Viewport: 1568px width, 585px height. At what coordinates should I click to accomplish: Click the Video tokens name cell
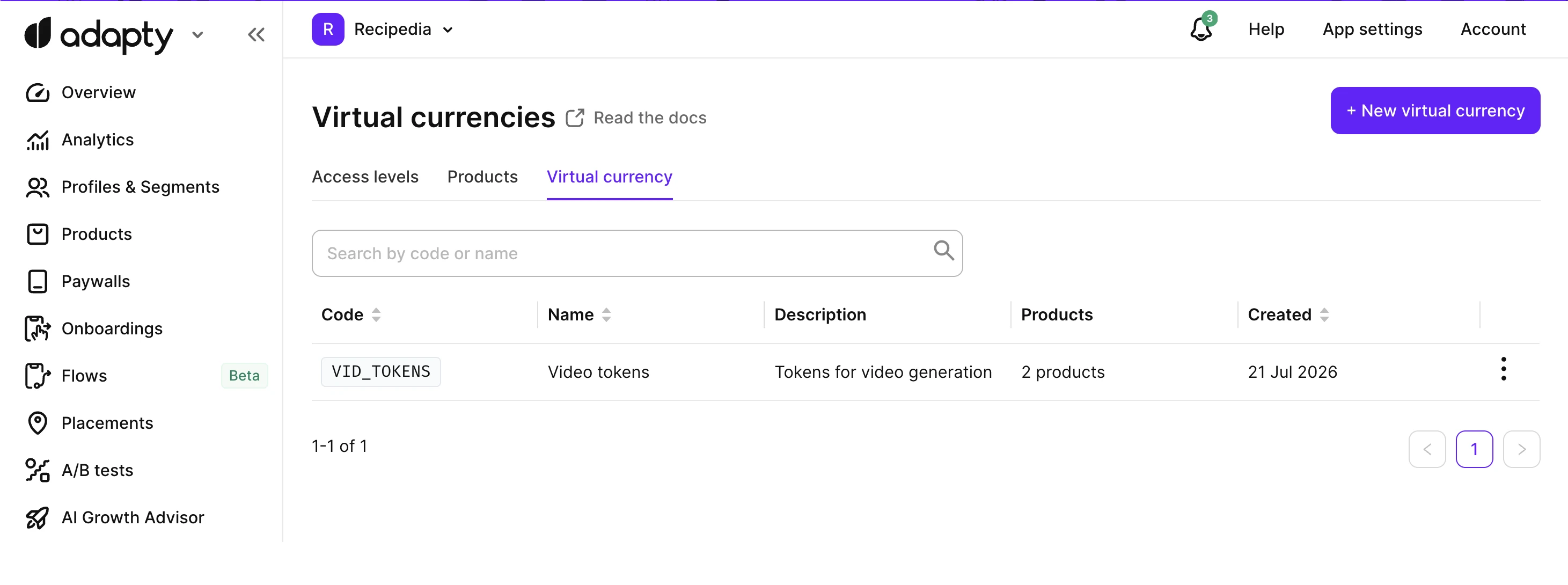click(598, 372)
